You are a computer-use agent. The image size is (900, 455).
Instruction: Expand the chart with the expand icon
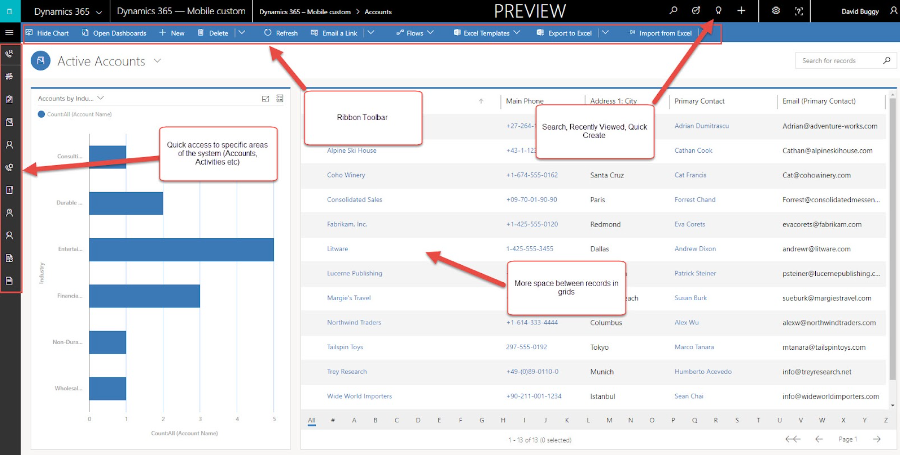(x=265, y=99)
